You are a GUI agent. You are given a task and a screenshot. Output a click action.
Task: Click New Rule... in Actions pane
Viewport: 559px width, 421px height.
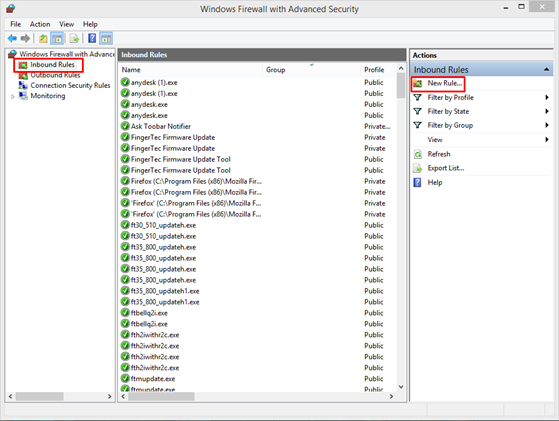pos(445,83)
